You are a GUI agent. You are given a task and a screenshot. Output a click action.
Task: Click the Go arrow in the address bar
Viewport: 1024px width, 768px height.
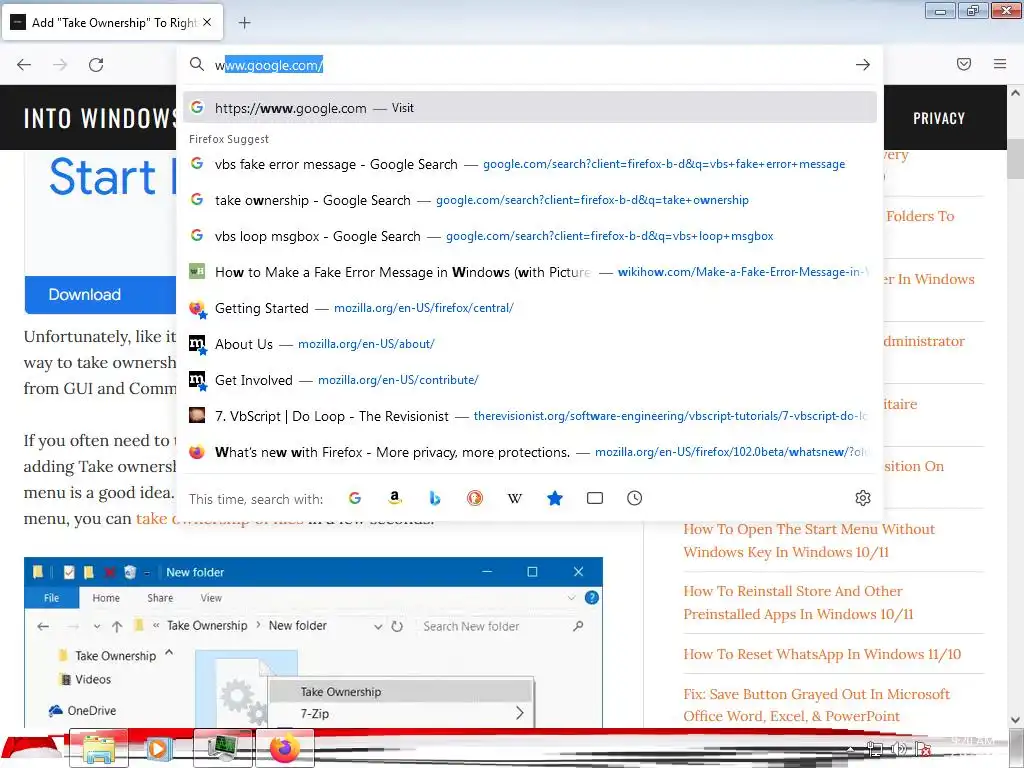863,65
